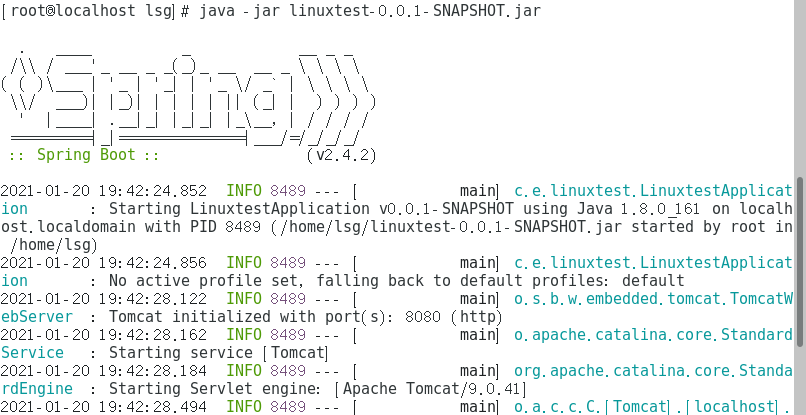
Task: Click the terminal's vertical scrollbar thumb
Action: [800, 262]
